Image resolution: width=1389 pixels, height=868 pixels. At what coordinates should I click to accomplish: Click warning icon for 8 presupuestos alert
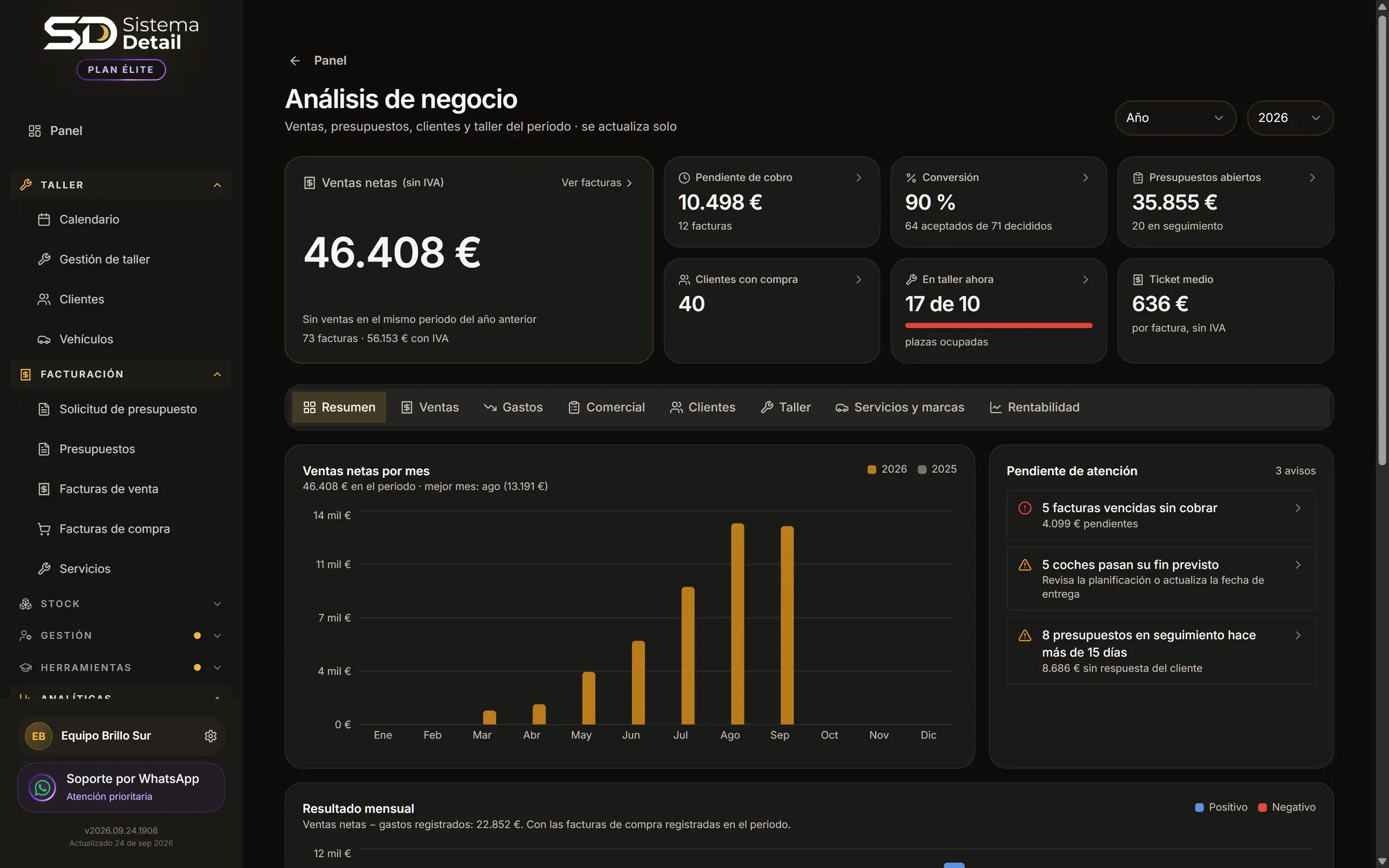tap(1025, 635)
